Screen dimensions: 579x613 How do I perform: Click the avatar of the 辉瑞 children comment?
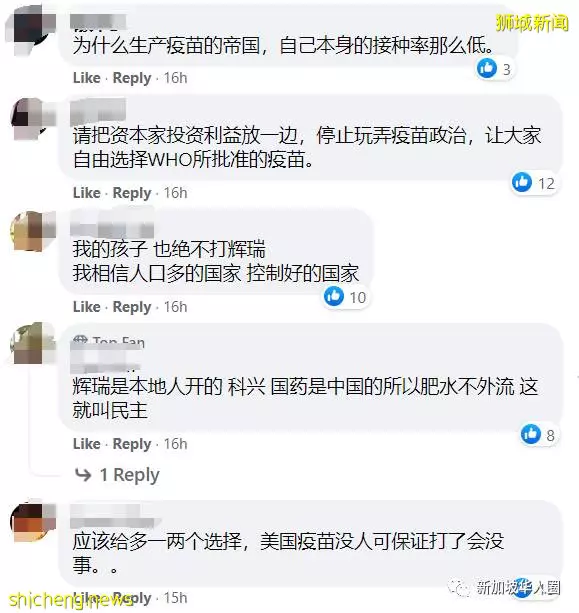point(33,231)
